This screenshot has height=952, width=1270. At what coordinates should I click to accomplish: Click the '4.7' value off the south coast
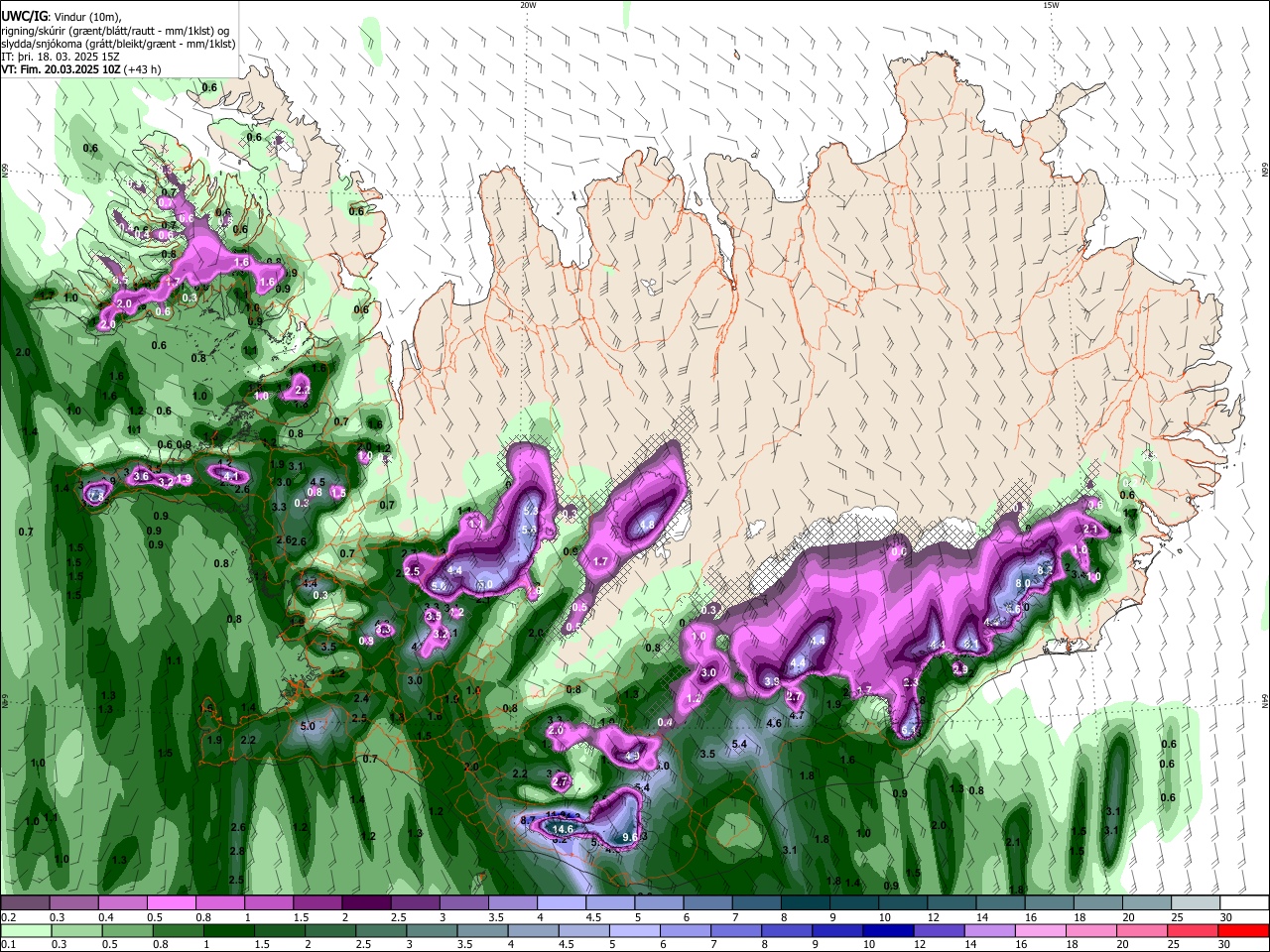796,715
